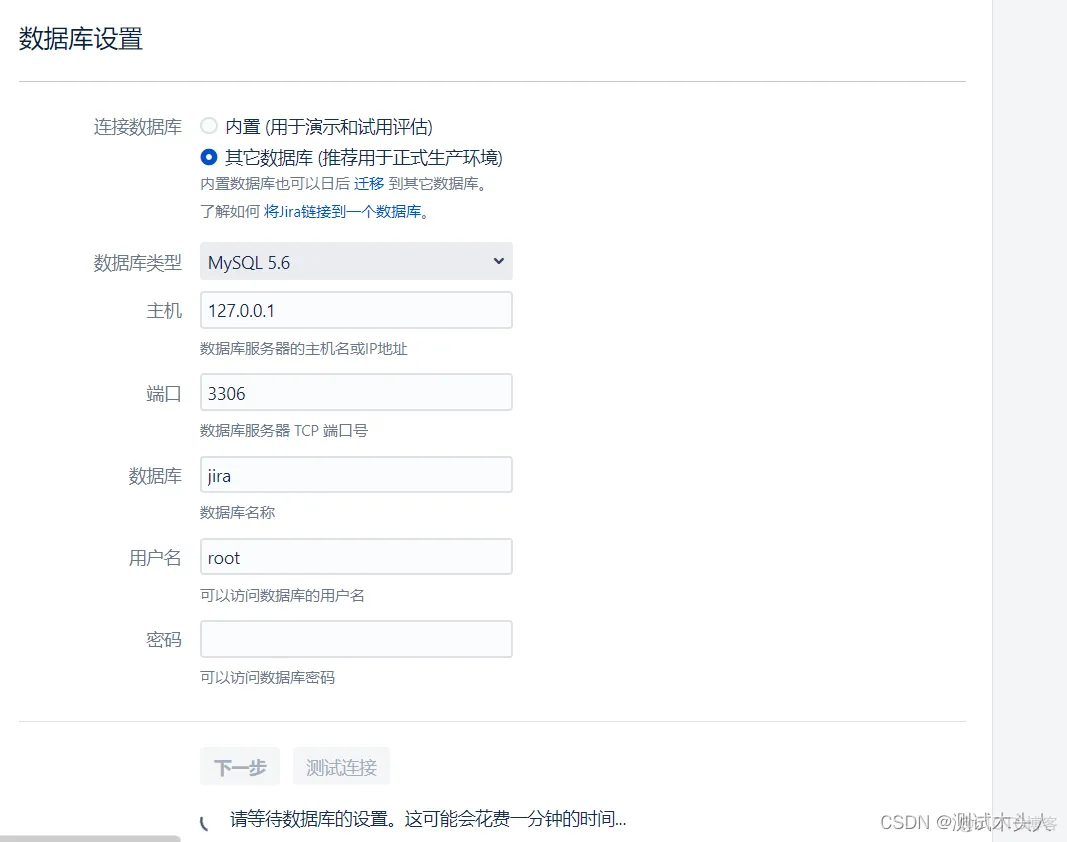The image size is (1067, 842).
Task: Click the horizontal scrollbar at bottom left
Action: click(91, 839)
